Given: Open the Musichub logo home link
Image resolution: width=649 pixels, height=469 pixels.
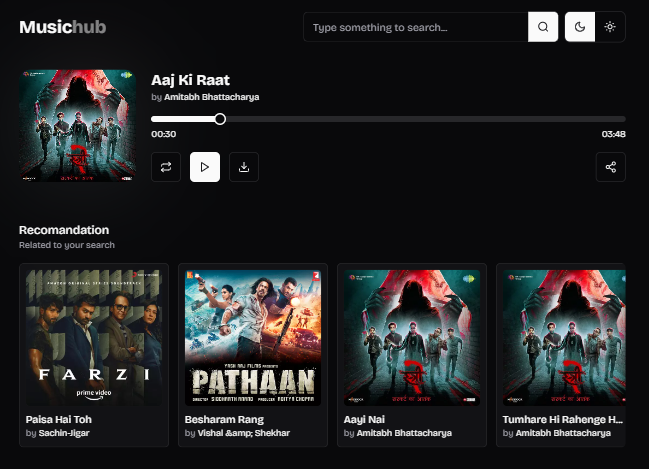Looking at the screenshot, I should pos(62,27).
